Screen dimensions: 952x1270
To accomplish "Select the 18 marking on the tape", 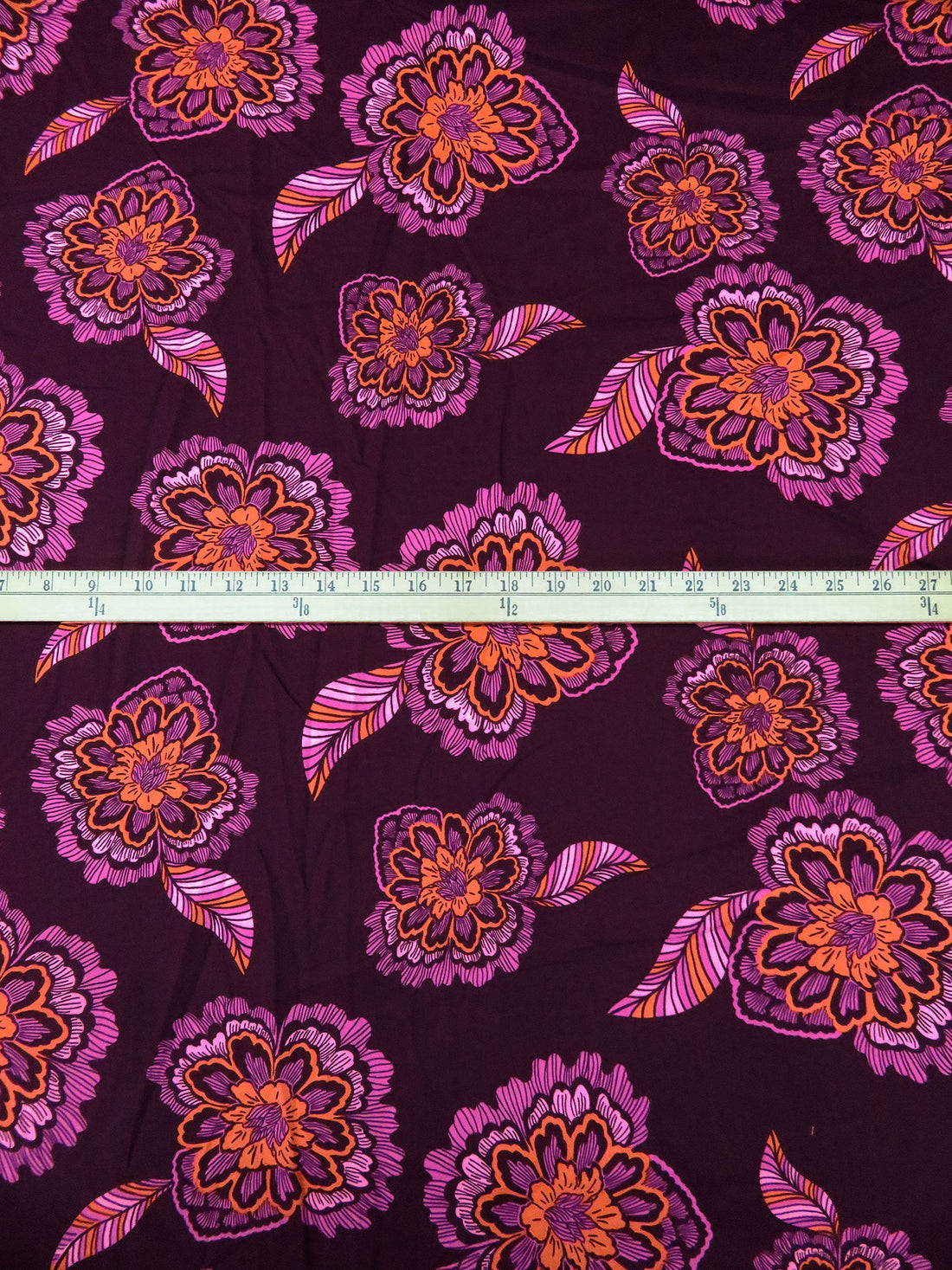I will coord(510,585).
